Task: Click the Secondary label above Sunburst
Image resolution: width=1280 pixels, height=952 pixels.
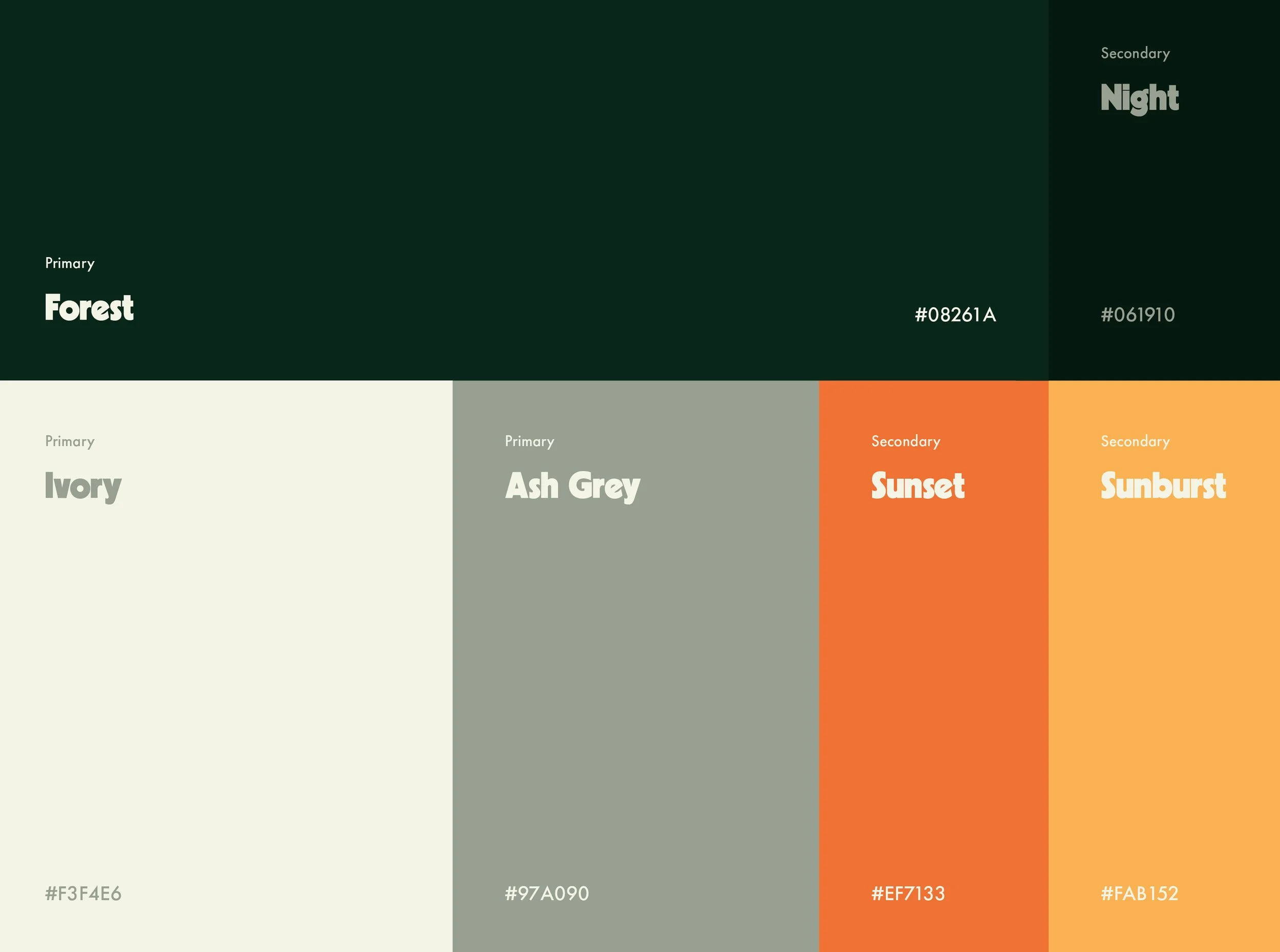Action: click(x=1135, y=441)
